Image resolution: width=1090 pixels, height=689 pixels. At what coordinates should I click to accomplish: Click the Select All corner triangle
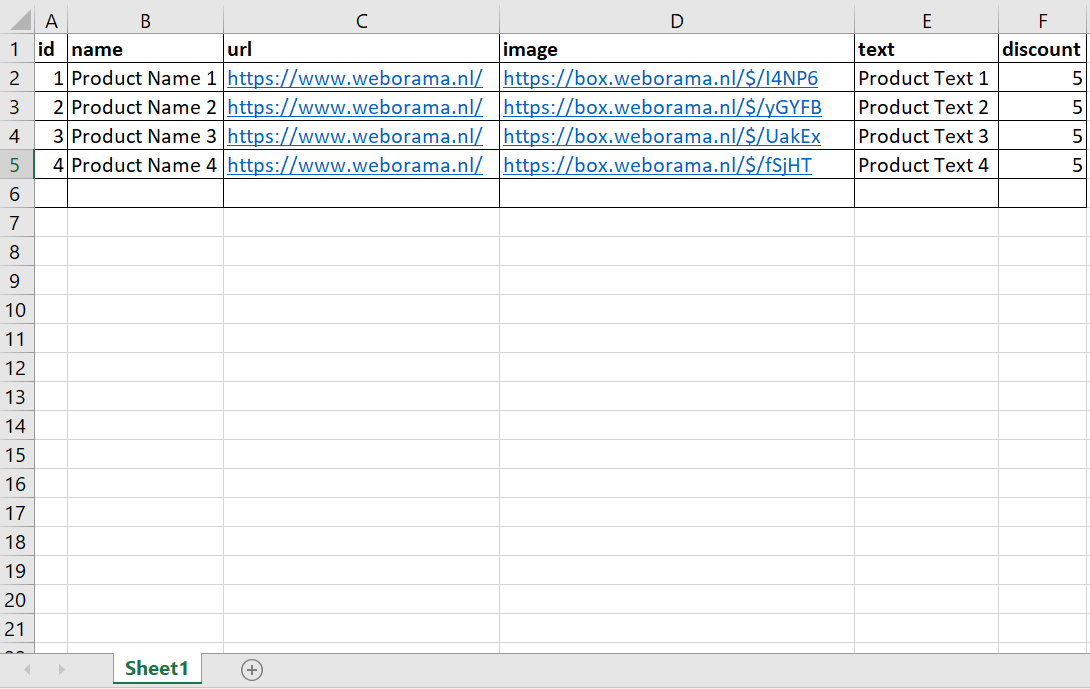click(20, 20)
